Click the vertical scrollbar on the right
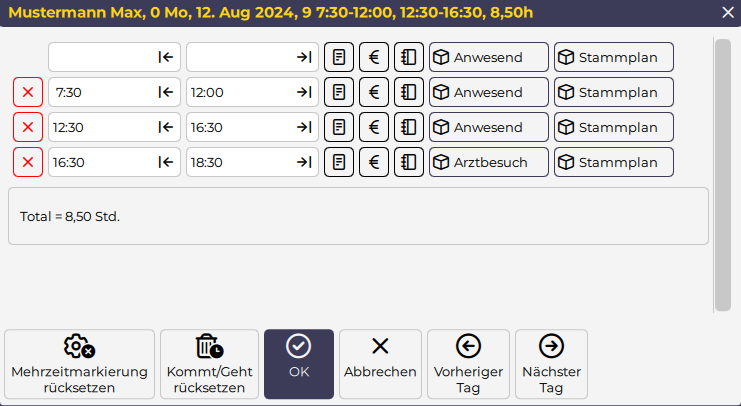The width and height of the screenshot is (741, 406). 722,175
